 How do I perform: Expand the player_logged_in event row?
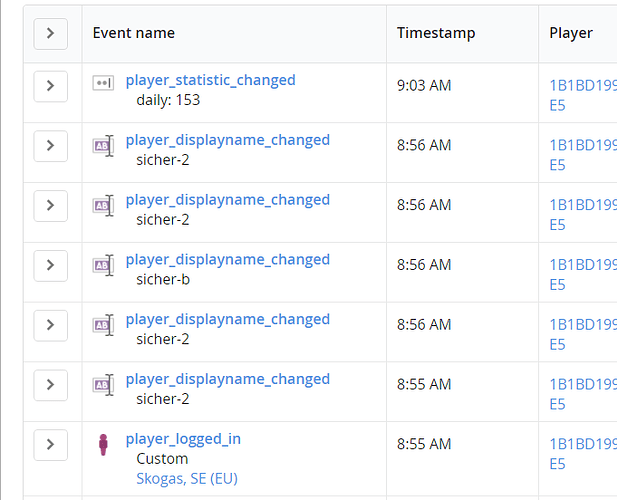[50, 445]
